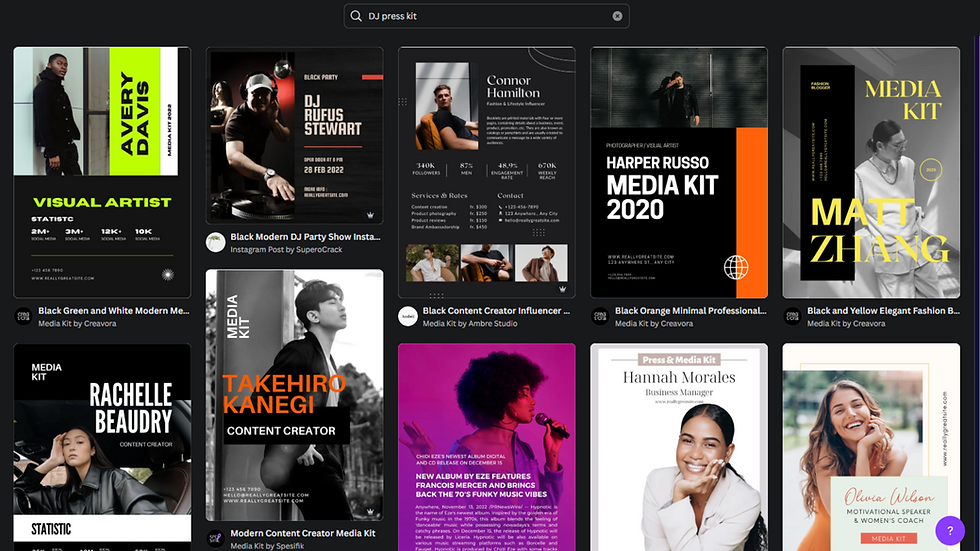Open the help question mark button
This screenshot has height=551, width=980.
[x=950, y=530]
